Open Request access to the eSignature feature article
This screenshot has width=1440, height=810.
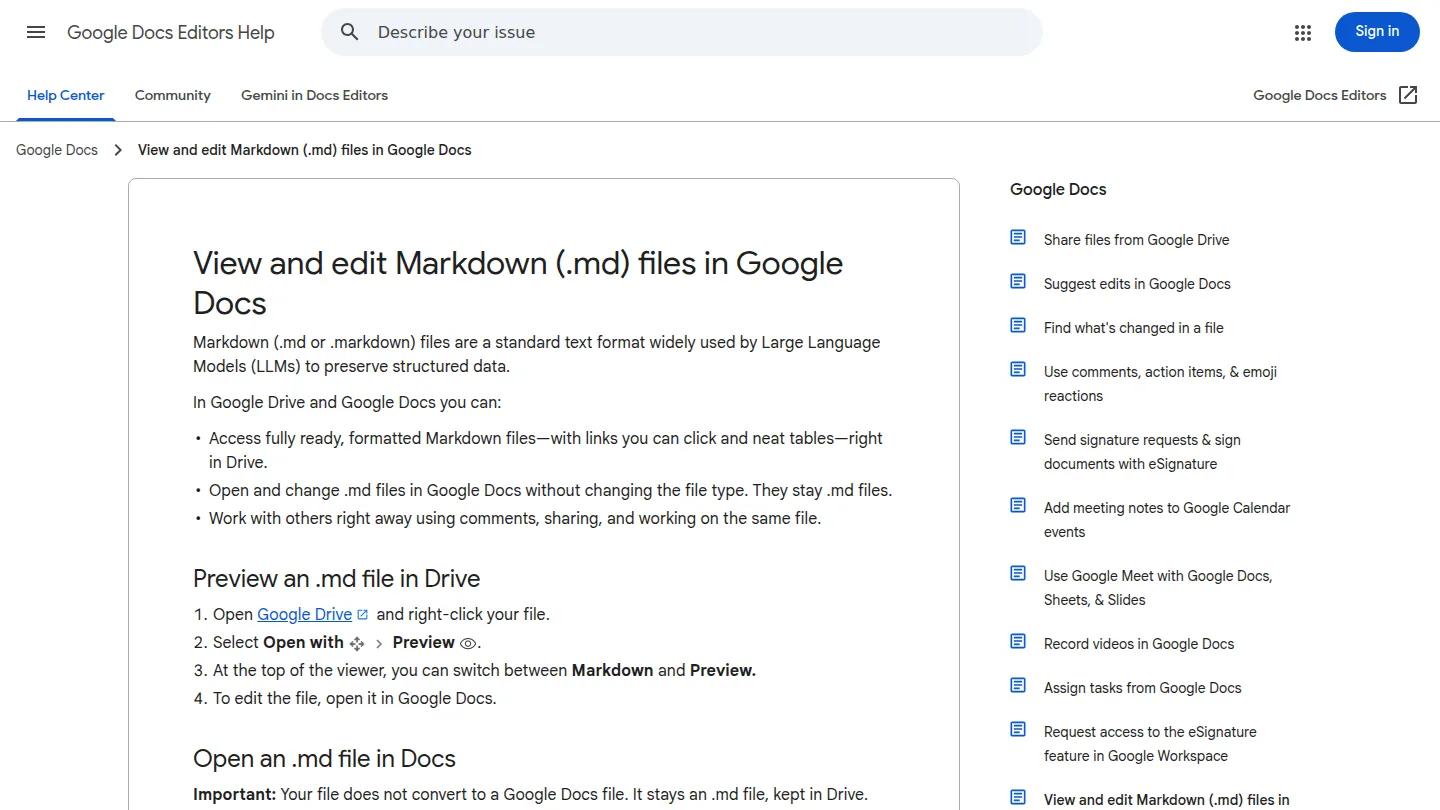pos(1150,744)
